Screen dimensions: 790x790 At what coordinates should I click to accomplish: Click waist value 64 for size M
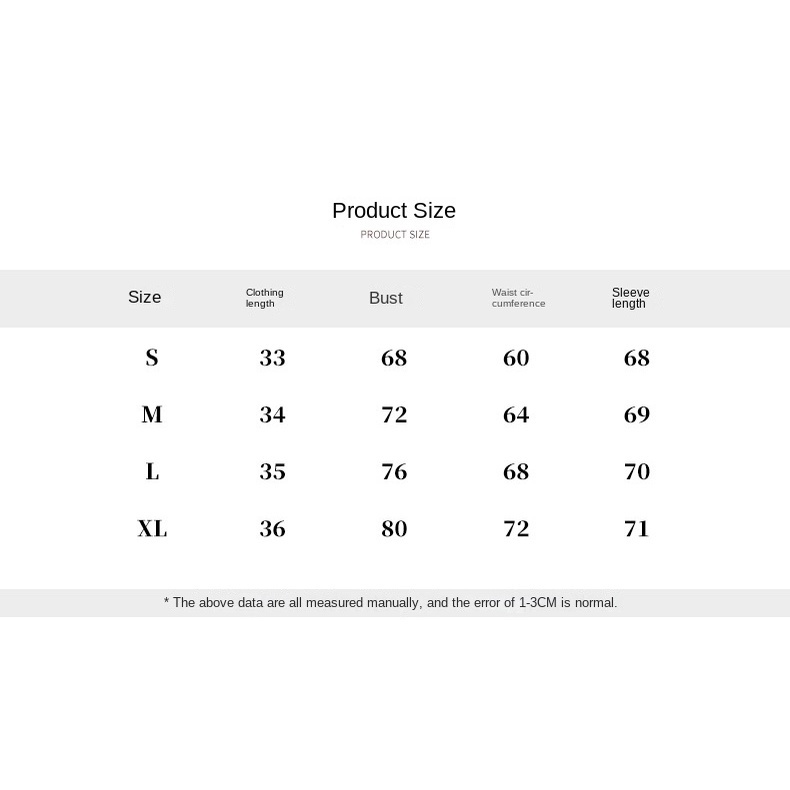click(516, 415)
